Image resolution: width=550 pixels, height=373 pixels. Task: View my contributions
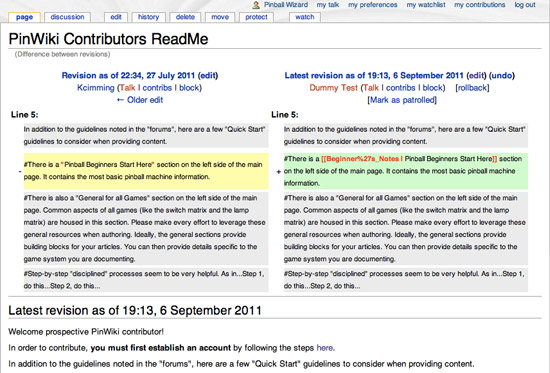[479, 5]
